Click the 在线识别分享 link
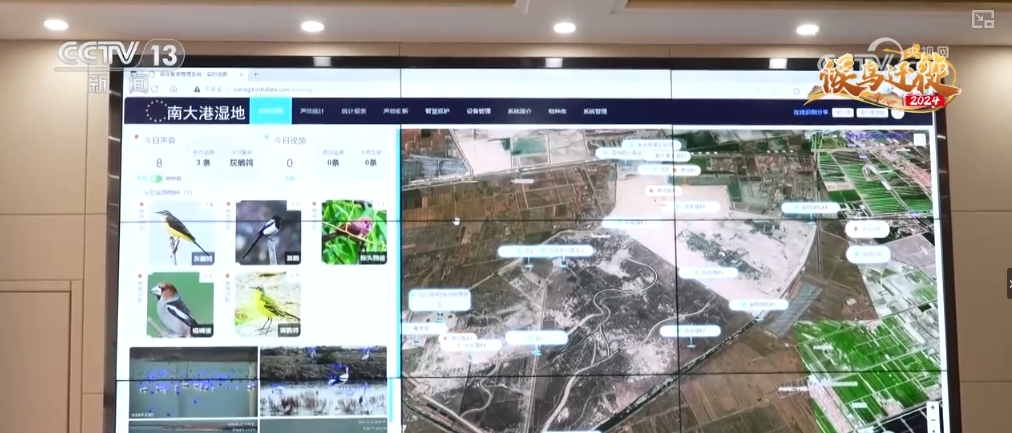Image resolution: width=1012 pixels, height=433 pixels. click(x=809, y=113)
